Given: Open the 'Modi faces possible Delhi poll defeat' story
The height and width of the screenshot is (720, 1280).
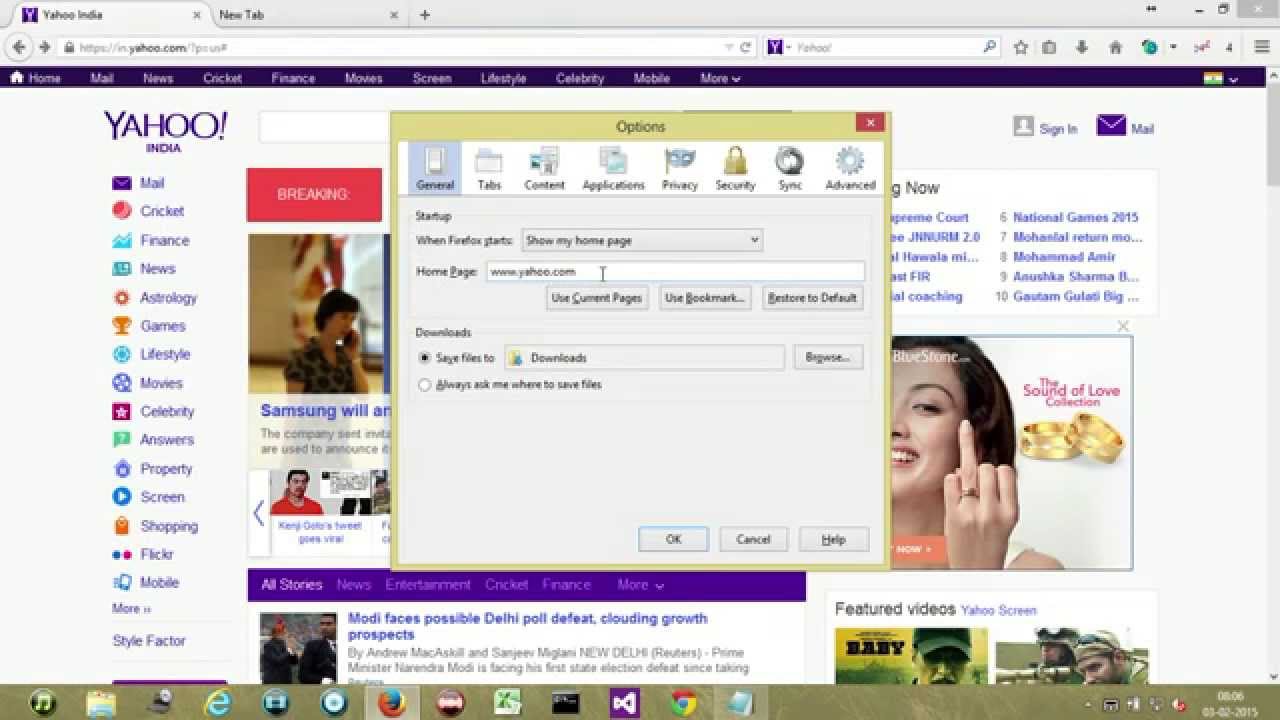Looking at the screenshot, I should [x=527, y=626].
